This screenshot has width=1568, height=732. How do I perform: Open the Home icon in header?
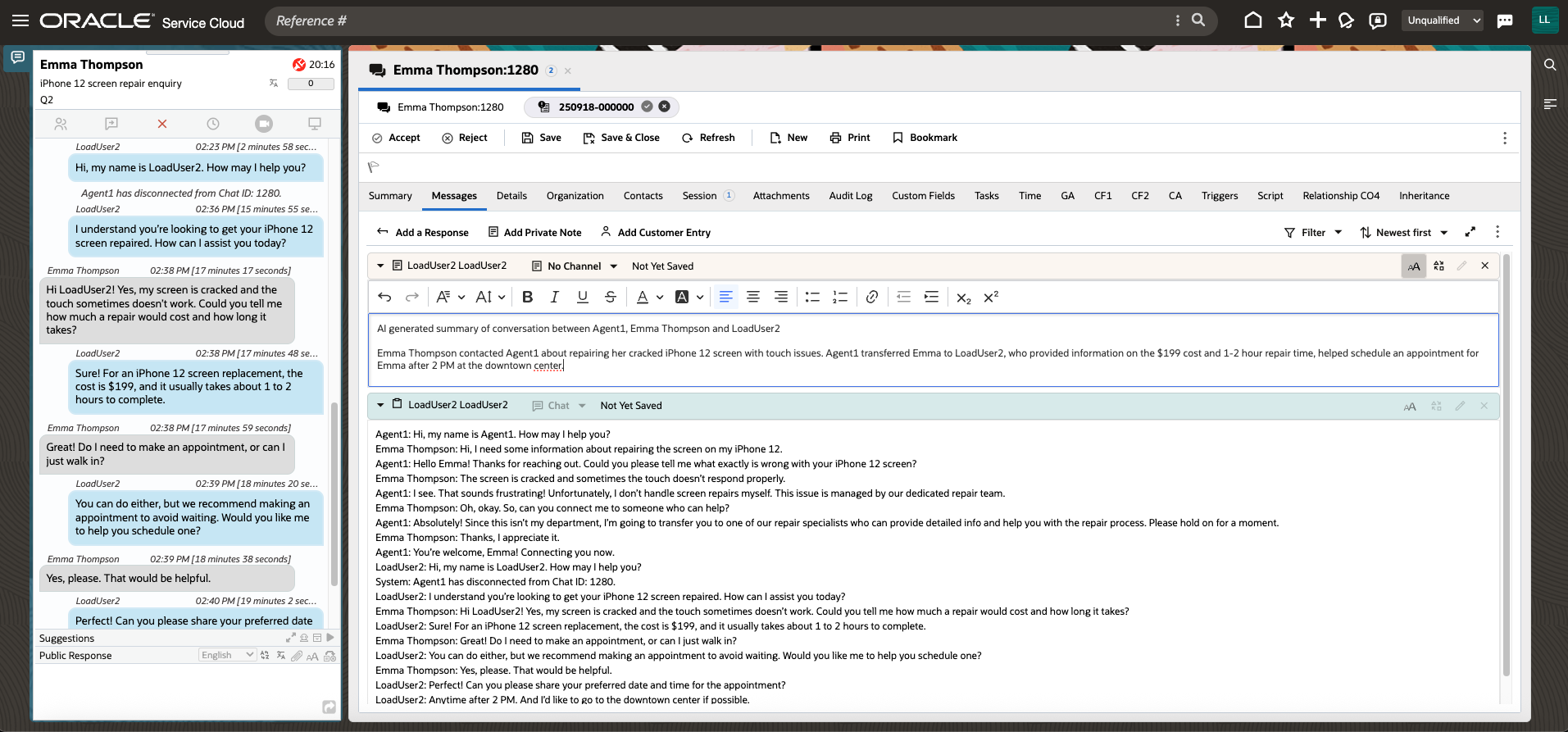1252,20
